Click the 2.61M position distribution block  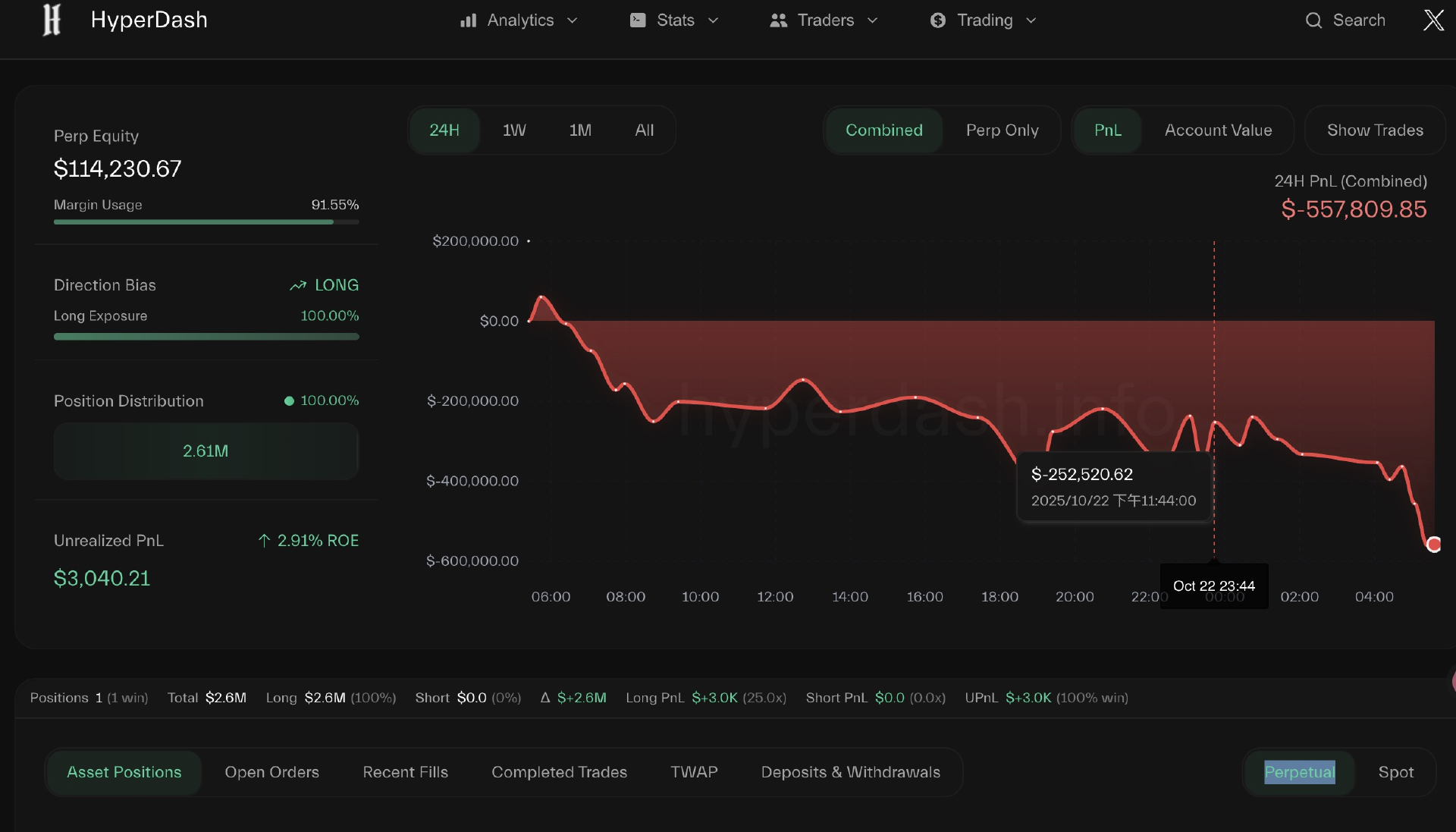point(206,451)
